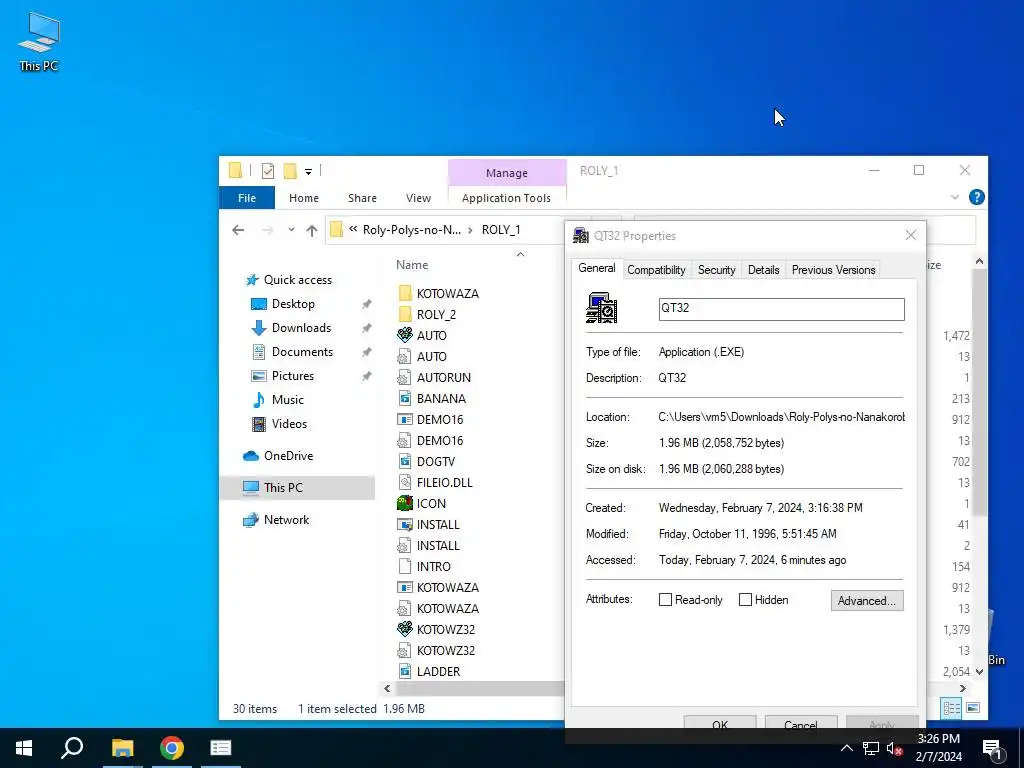Viewport: 1024px width, 768px height.
Task: Click the network tray icon
Action: (x=871, y=748)
